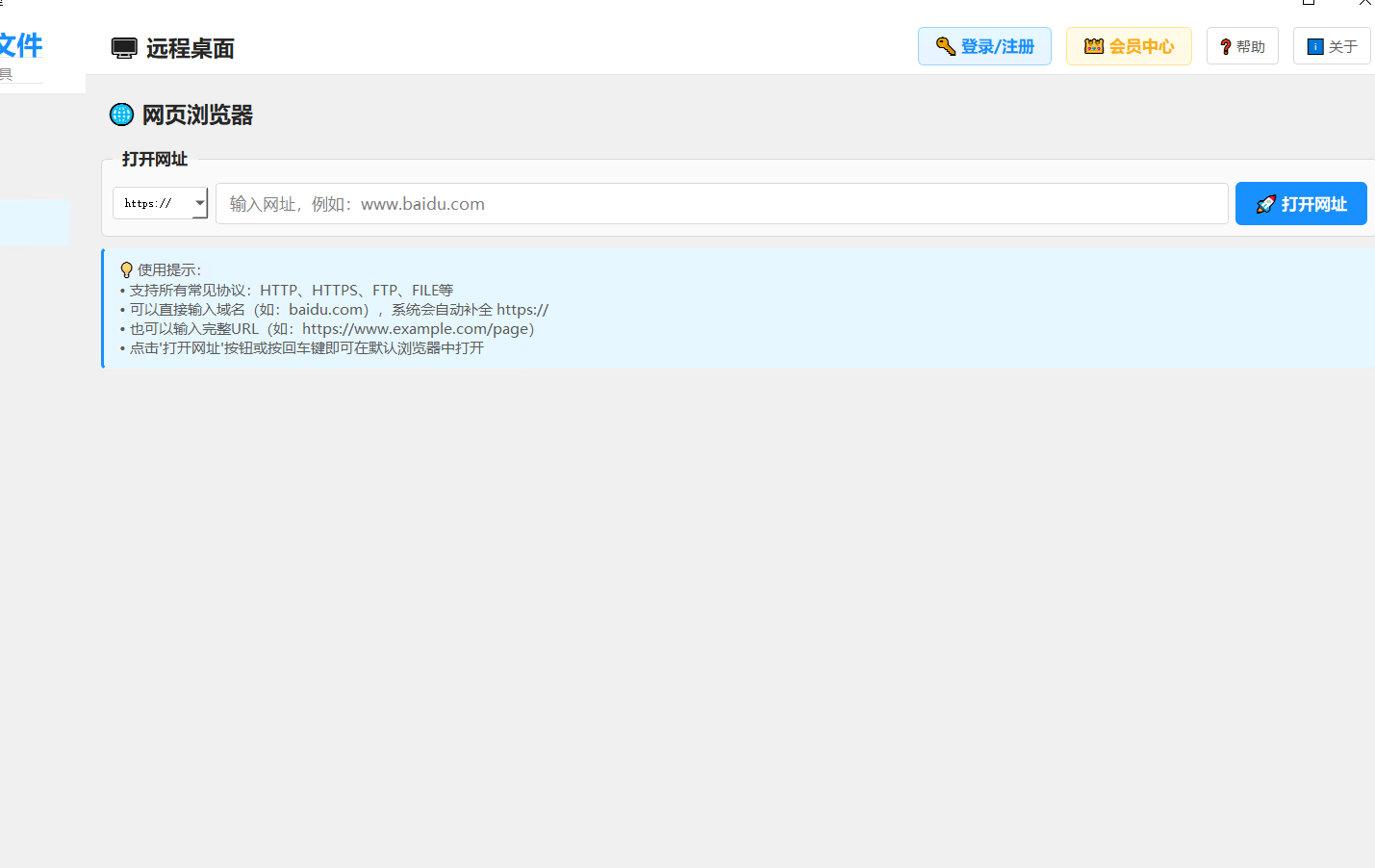Open the 帮助 help page
Image resolution: width=1375 pixels, height=868 pixels.
coord(1242,46)
